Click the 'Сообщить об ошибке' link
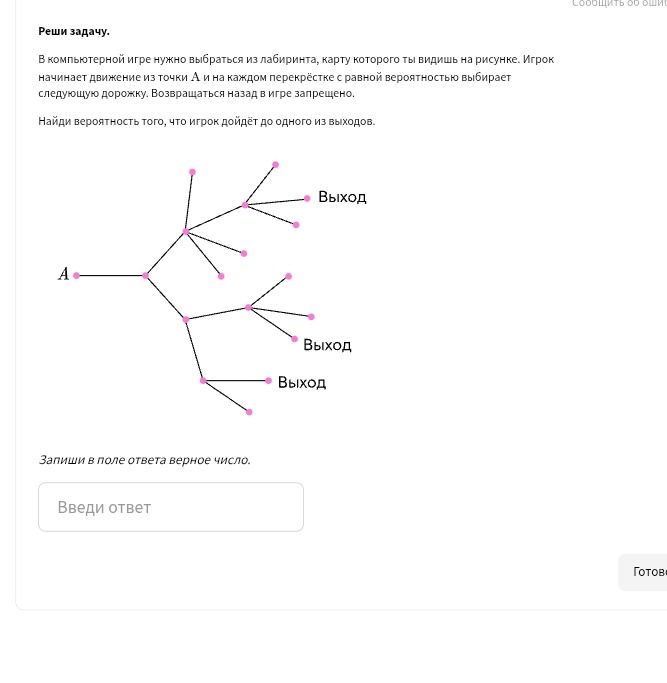 tap(620, 3)
